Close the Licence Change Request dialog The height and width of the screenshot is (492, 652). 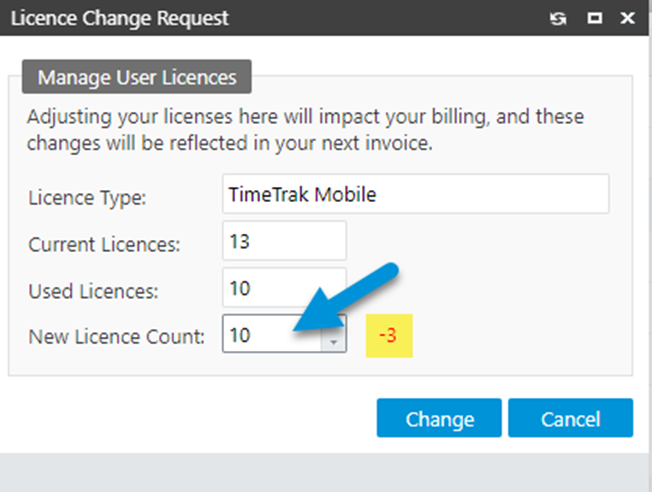coord(627,18)
